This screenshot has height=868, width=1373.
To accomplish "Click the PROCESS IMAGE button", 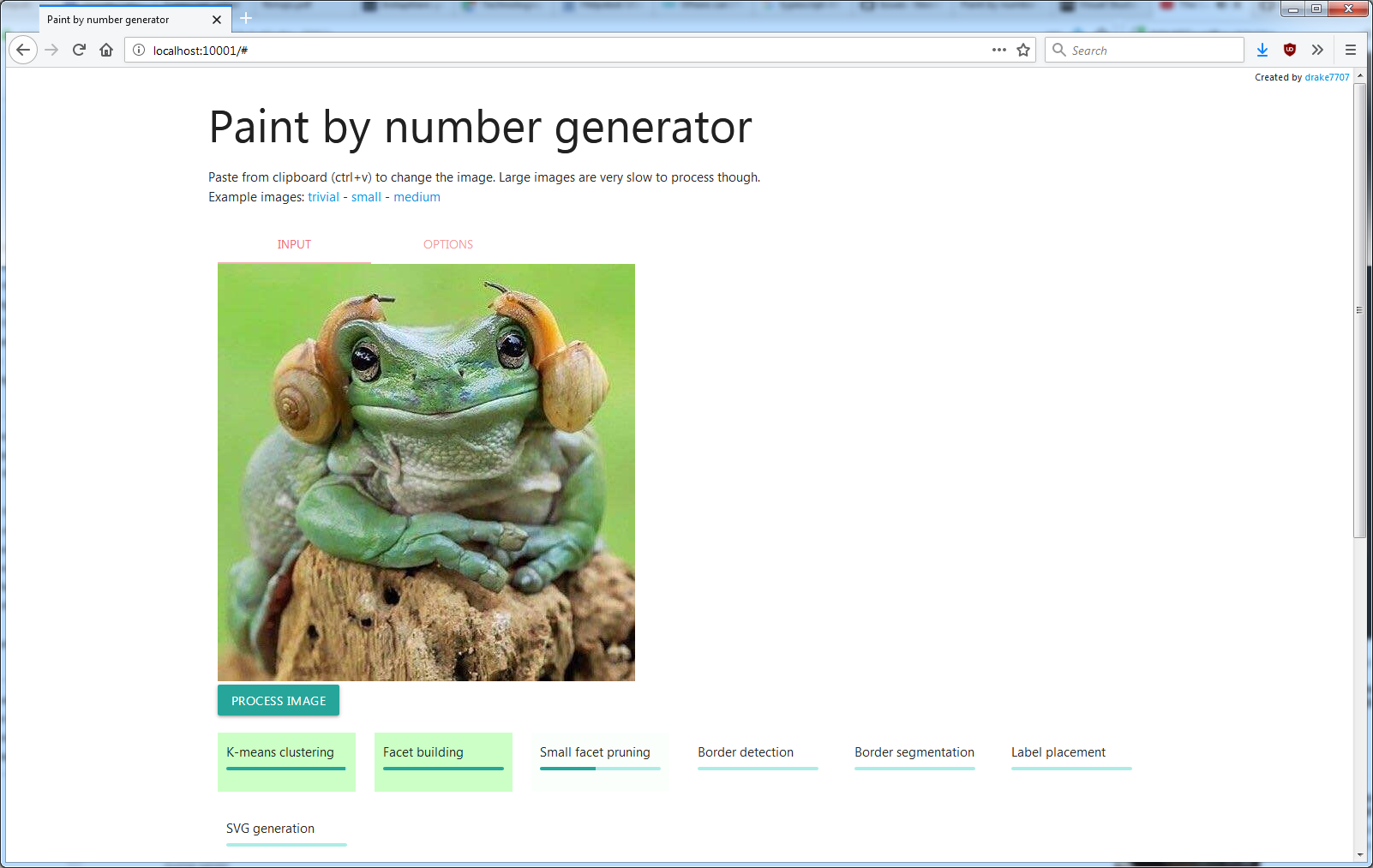I will click(279, 700).
